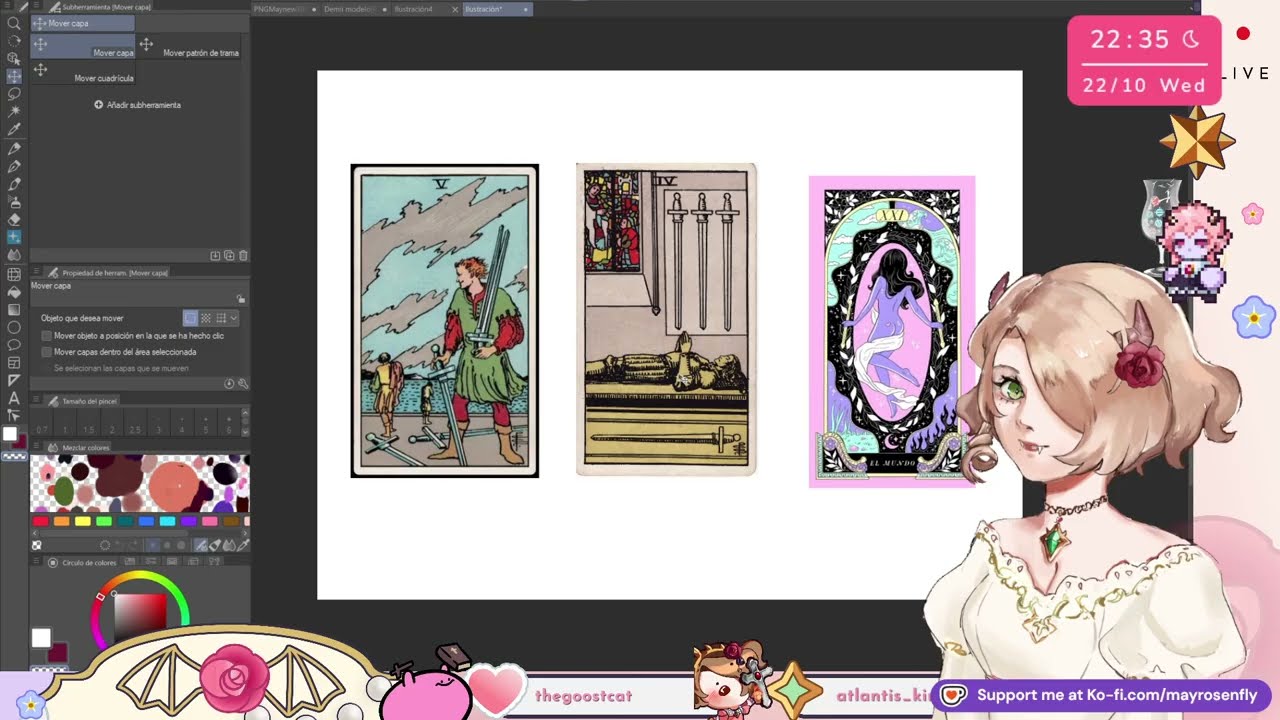The height and width of the screenshot is (720, 1280).
Task: Select the Frame border tool
Action: tap(14, 363)
